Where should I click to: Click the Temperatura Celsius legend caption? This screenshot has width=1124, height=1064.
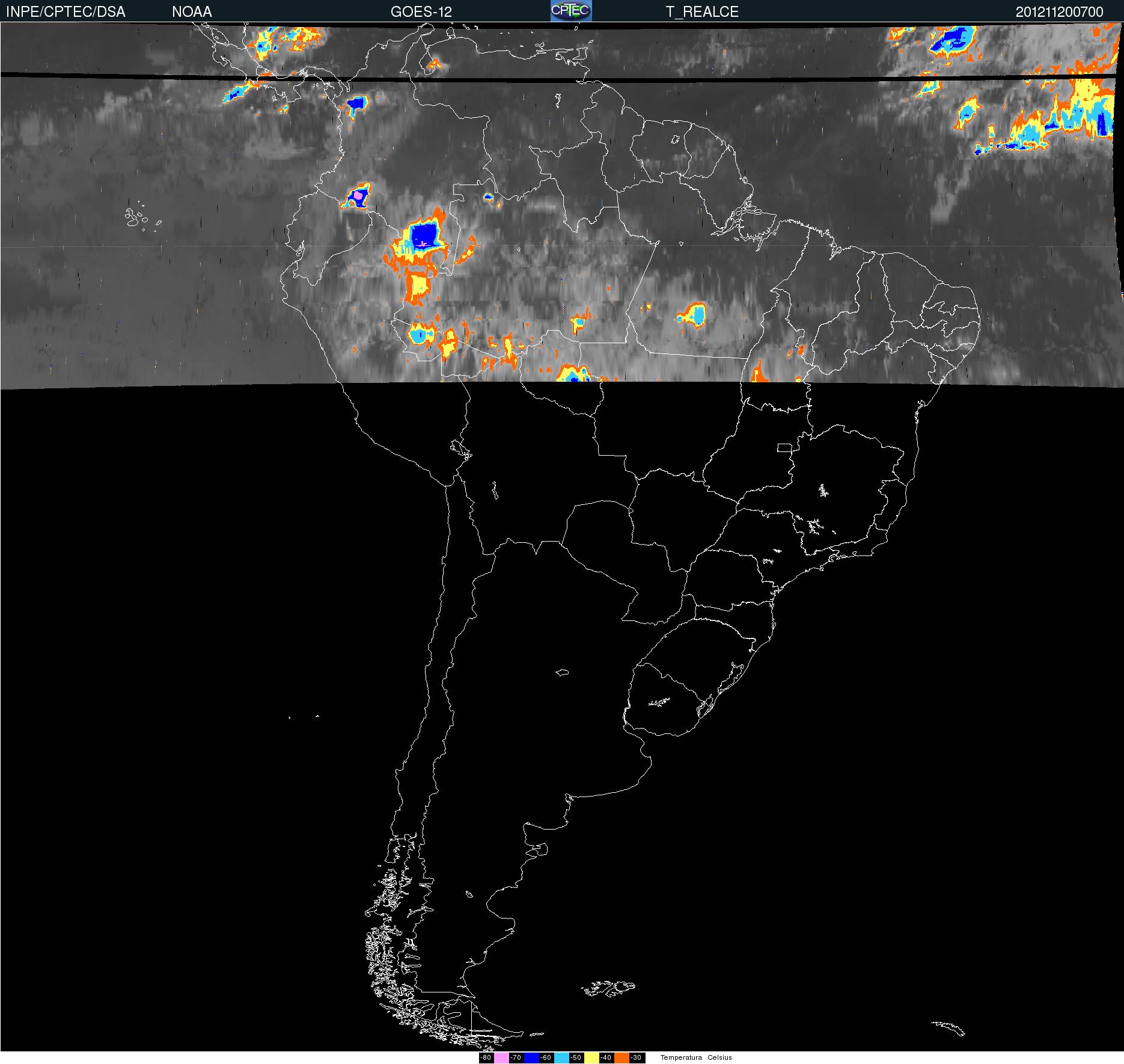point(696,1057)
